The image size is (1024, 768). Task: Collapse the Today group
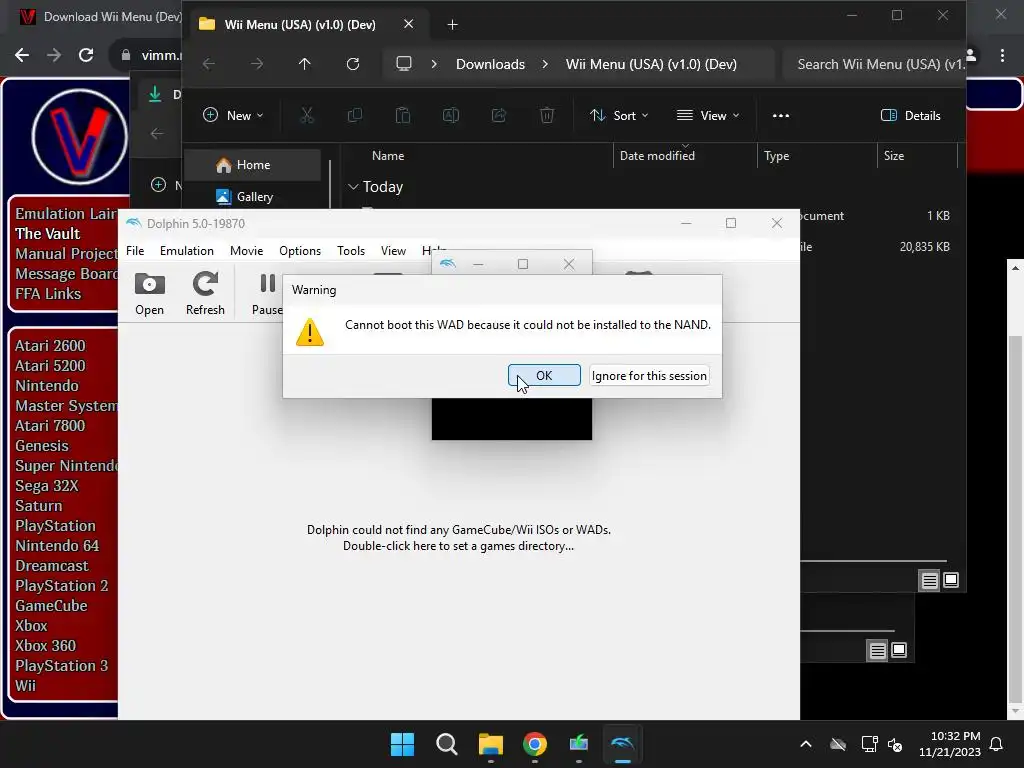point(353,187)
